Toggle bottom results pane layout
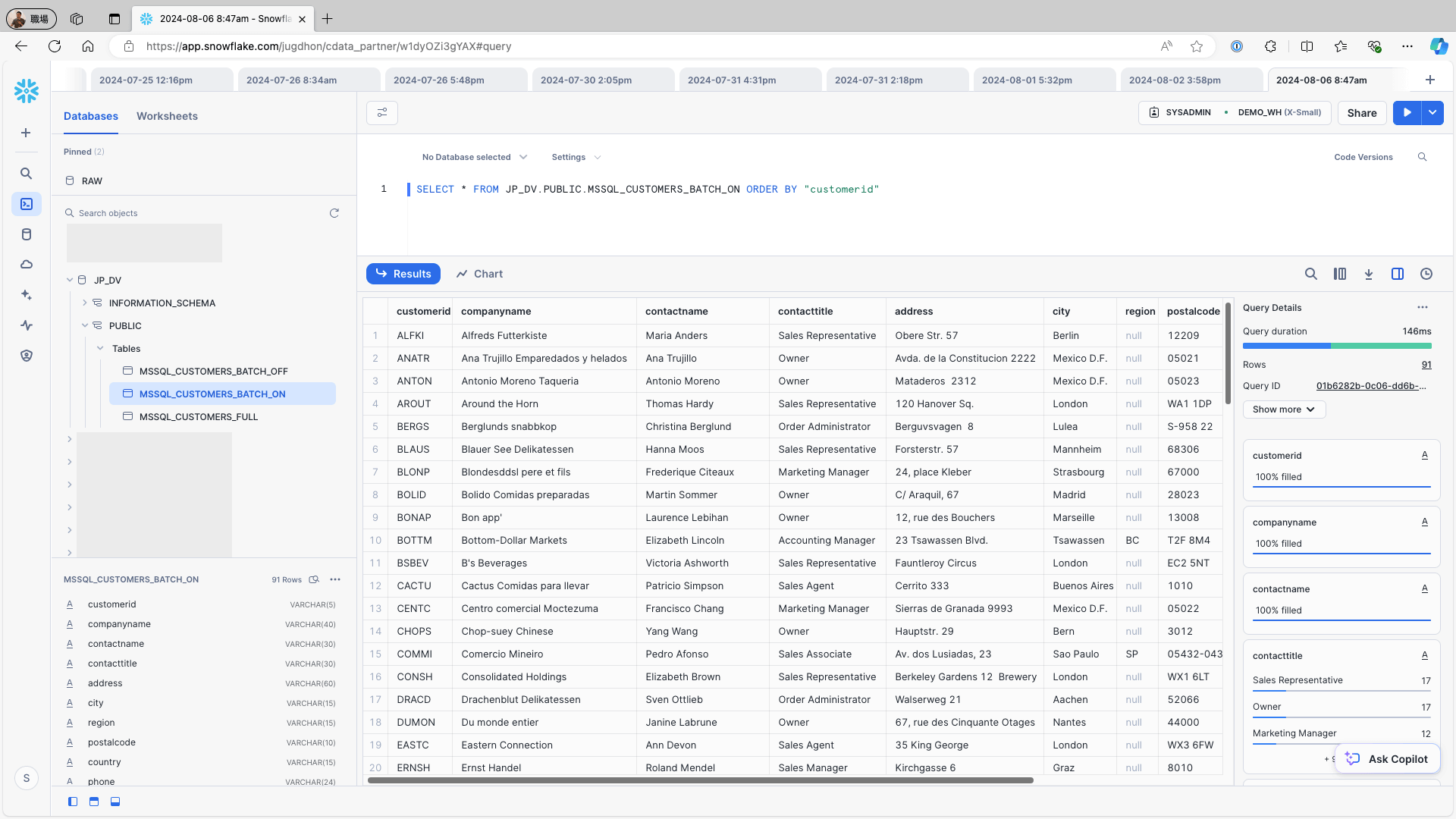Screen dimensions: 1456x819 (115, 802)
